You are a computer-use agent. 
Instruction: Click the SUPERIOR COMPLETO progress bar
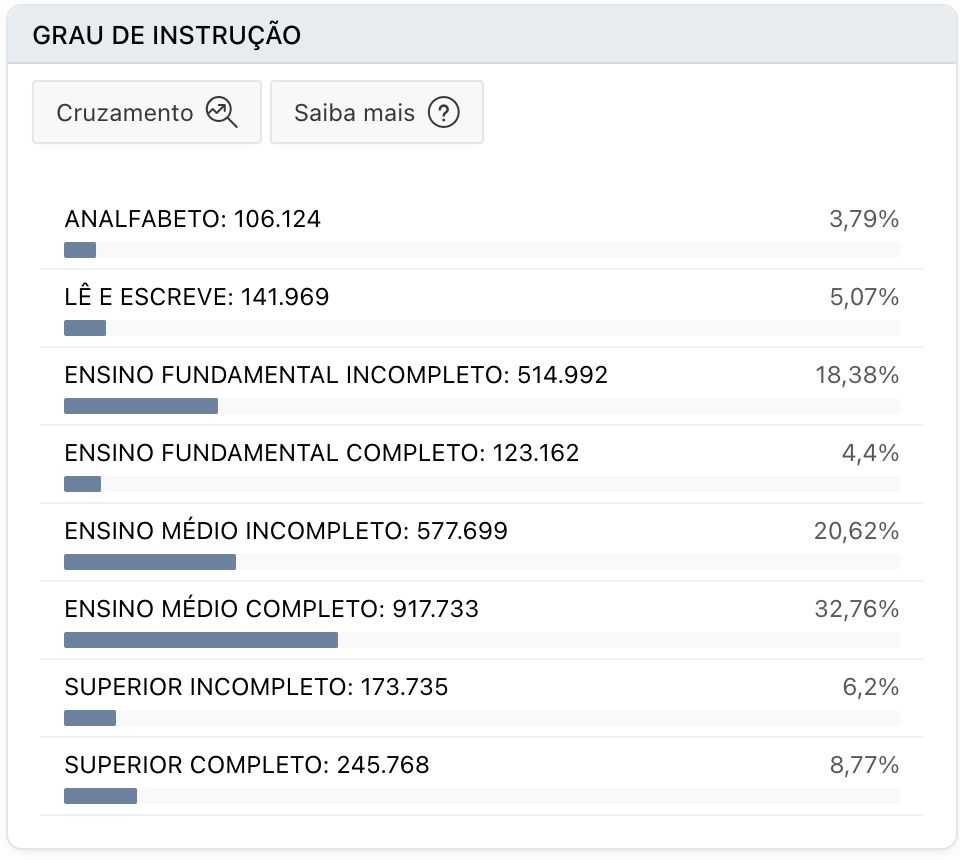(482, 796)
